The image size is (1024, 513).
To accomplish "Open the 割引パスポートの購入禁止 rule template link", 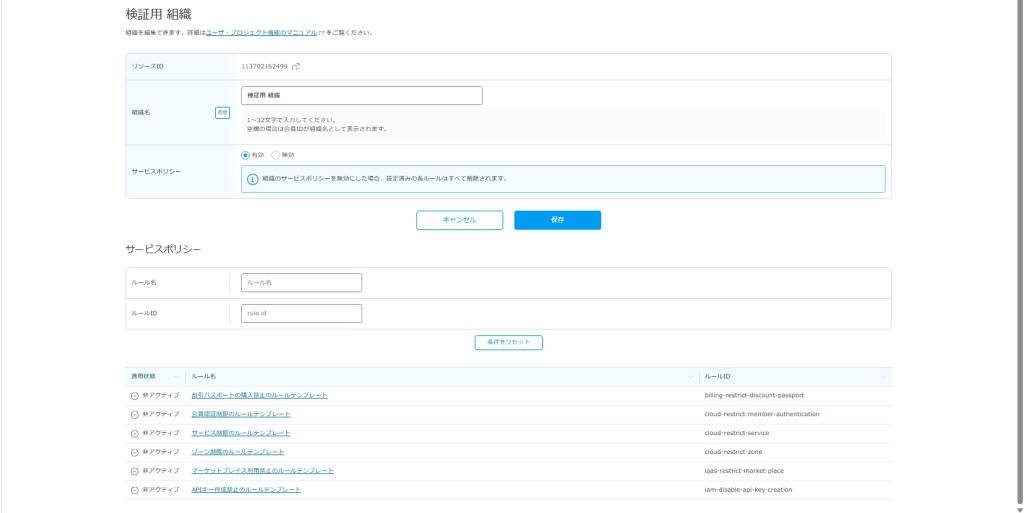I will (259, 396).
